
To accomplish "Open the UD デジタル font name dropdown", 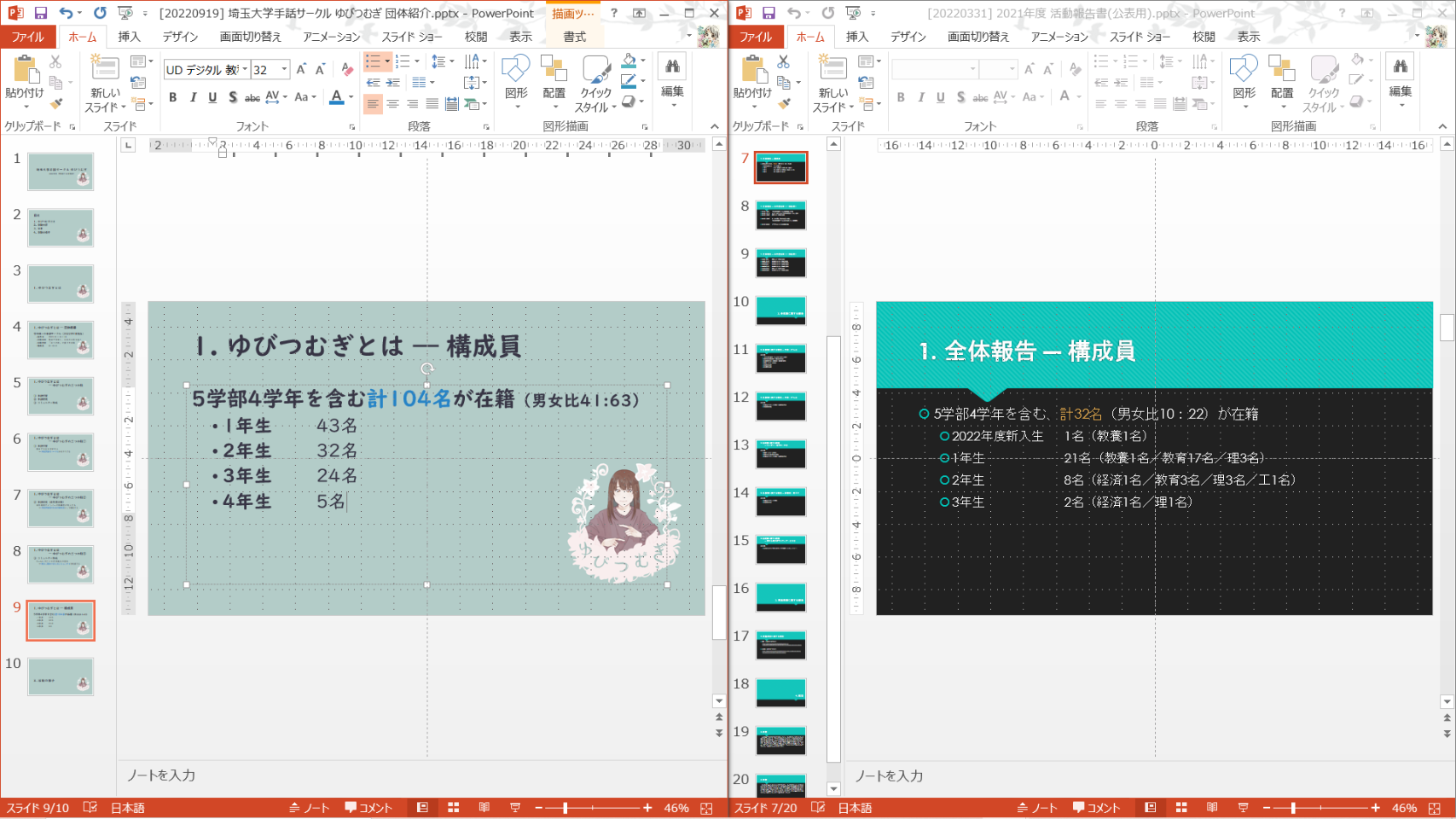I will [x=245, y=70].
